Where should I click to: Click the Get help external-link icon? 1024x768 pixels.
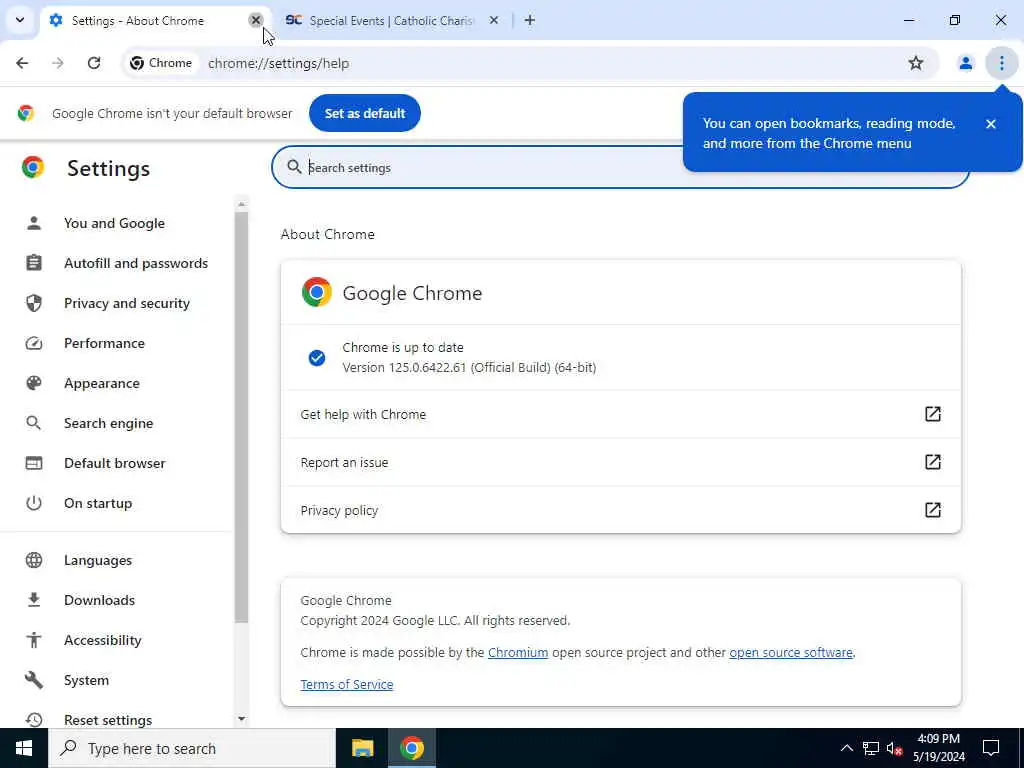(933, 413)
